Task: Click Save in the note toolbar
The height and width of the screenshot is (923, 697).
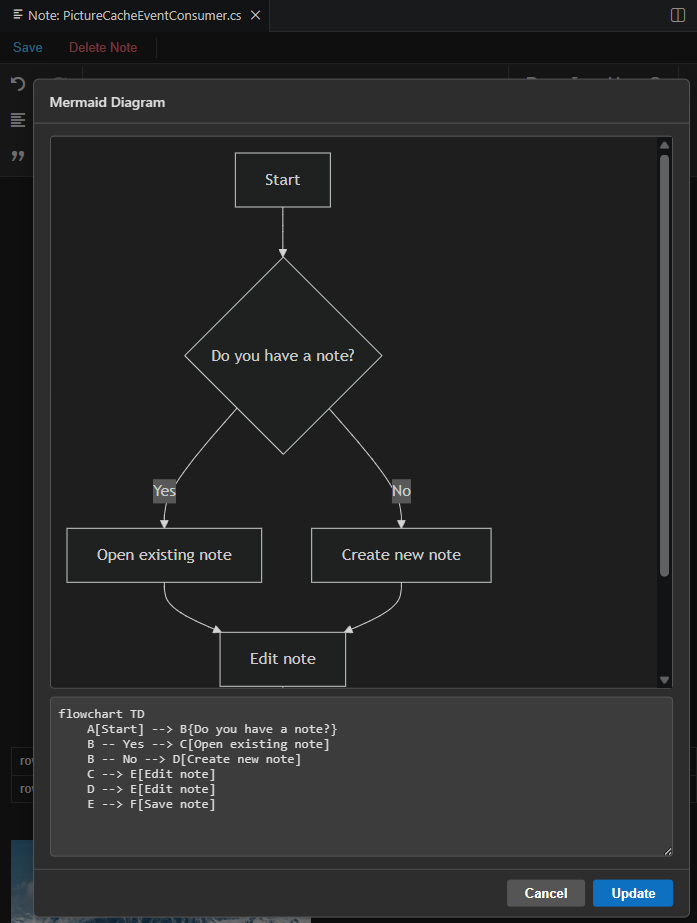Action: [28, 48]
